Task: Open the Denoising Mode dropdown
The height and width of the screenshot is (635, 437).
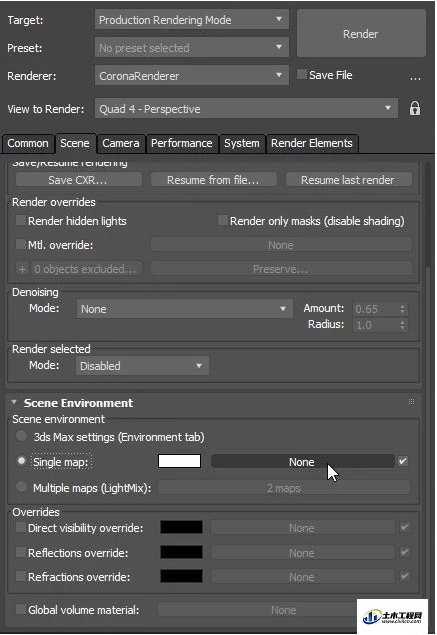Action: 184,309
